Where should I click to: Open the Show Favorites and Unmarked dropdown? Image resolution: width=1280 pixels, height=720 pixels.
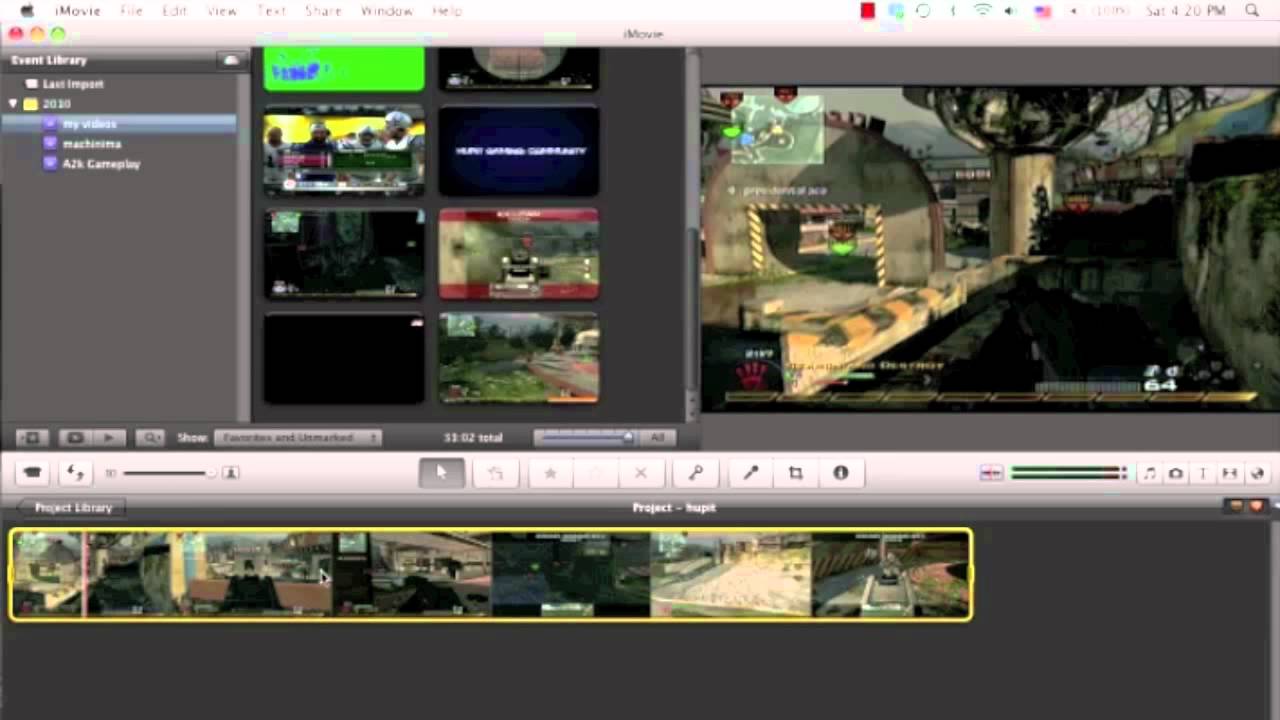(x=299, y=438)
